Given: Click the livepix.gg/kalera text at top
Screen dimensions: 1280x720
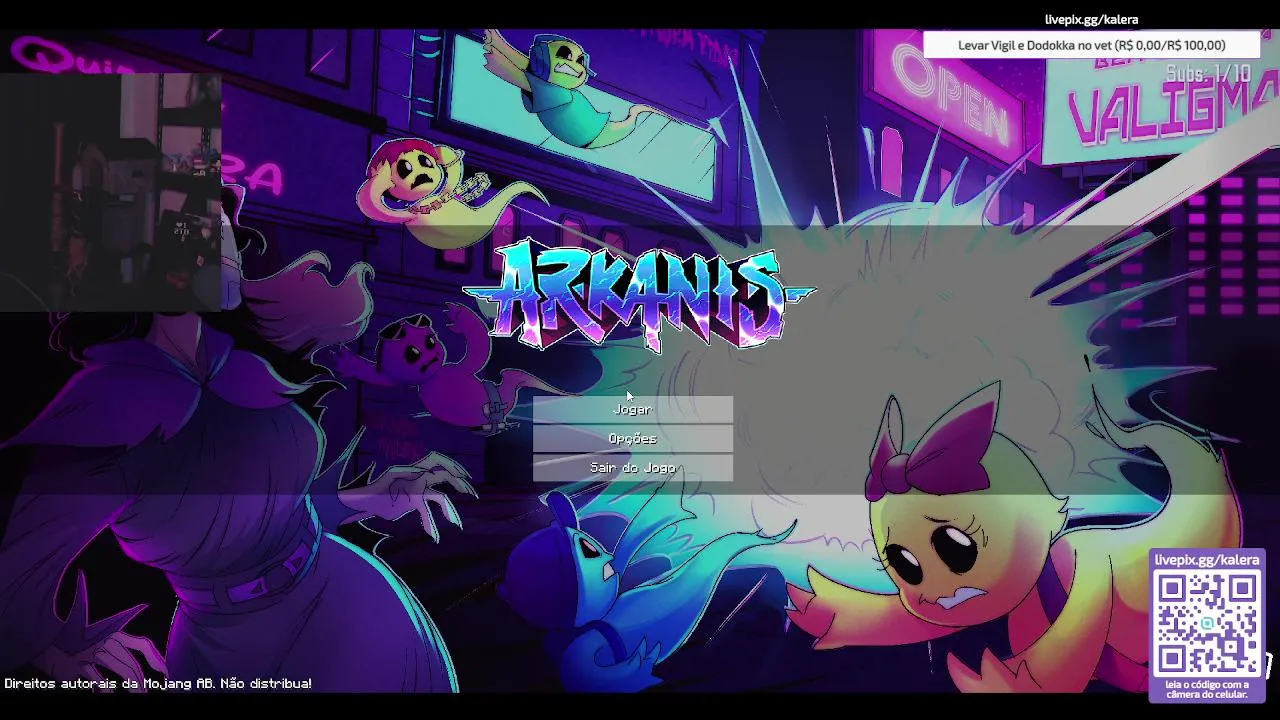Looking at the screenshot, I should click(x=1091, y=19).
